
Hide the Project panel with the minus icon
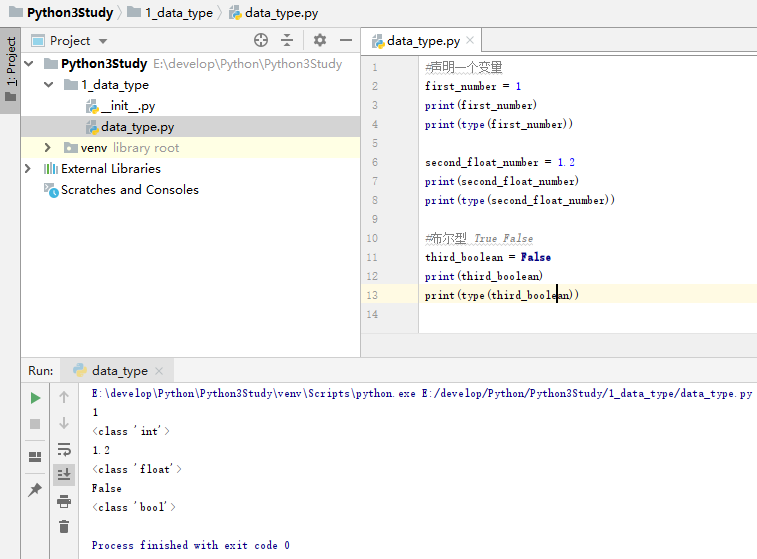pyautogui.click(x=346, y=40)
